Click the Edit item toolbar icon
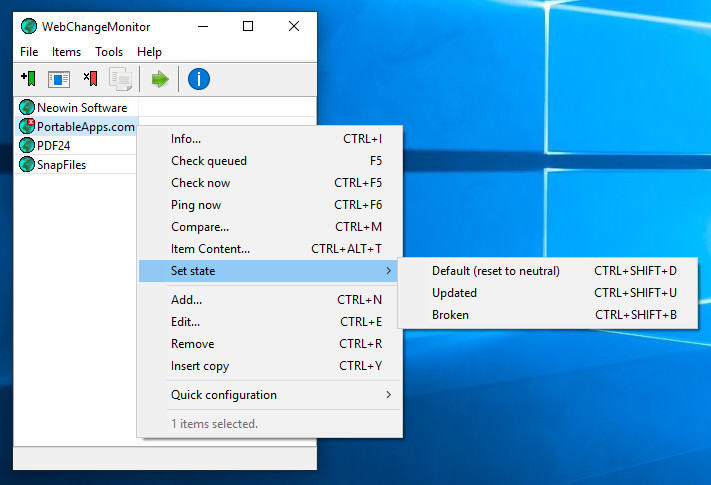Viewport: 711px width, 485px height. click(x=59, y=79)
